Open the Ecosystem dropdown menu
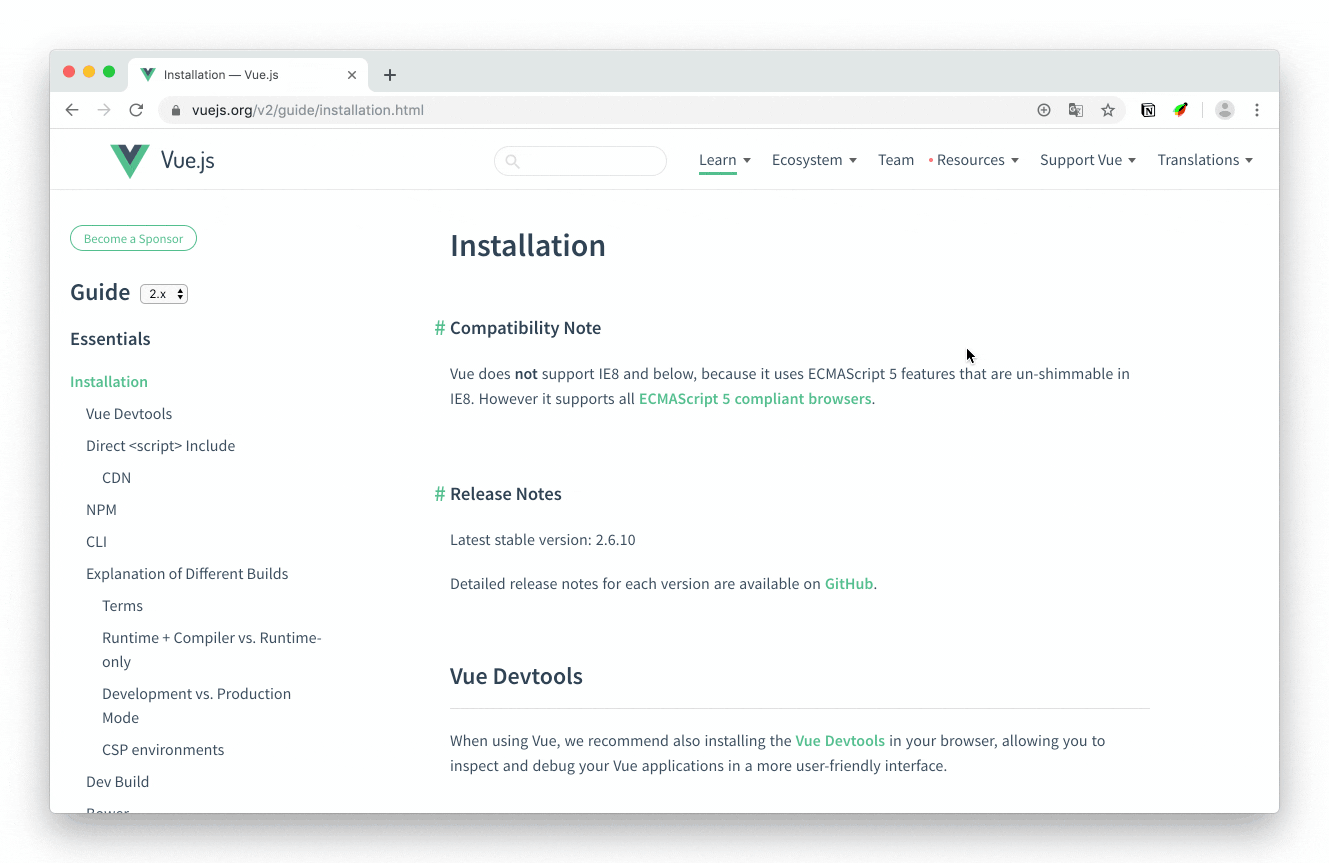Image resolution: width=1329 pixels, height=863 pixels. tap(814, 160)
